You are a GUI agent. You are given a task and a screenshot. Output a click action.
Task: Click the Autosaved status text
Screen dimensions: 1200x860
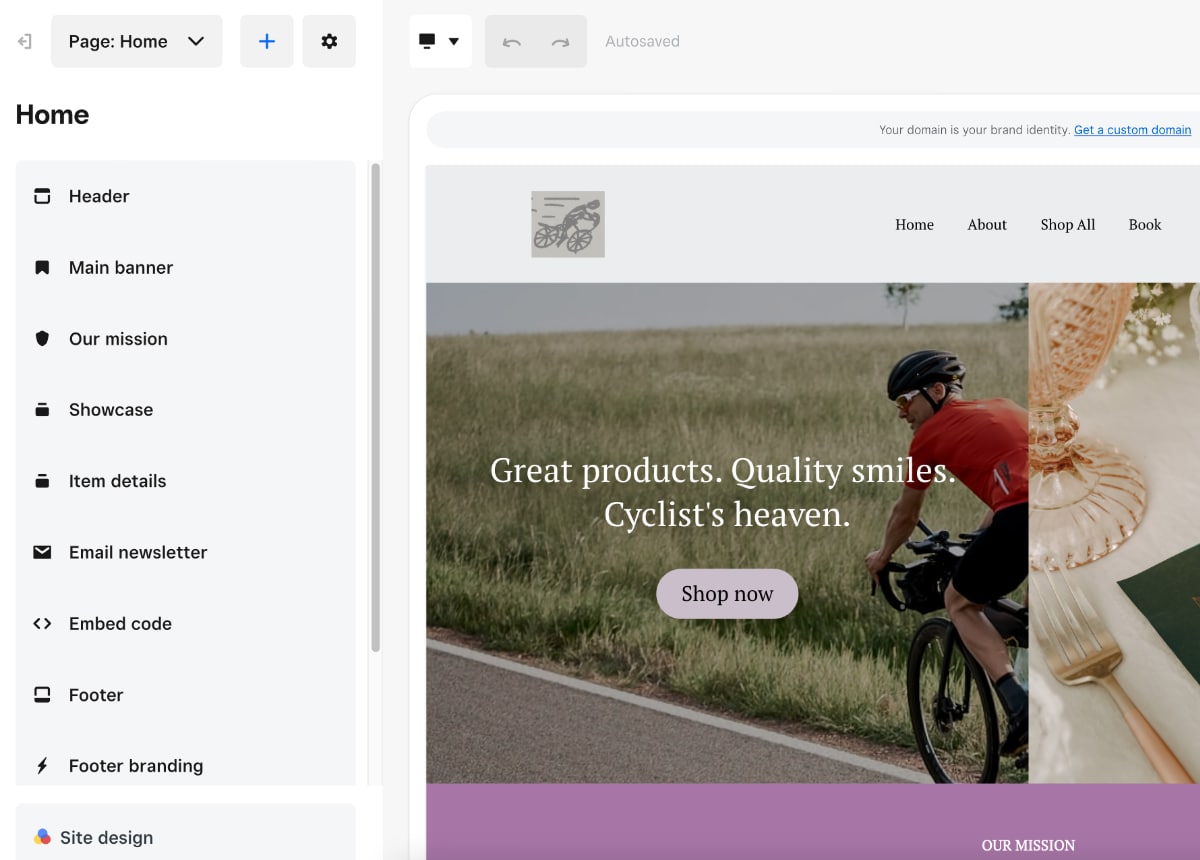click(x=642, y=41)
